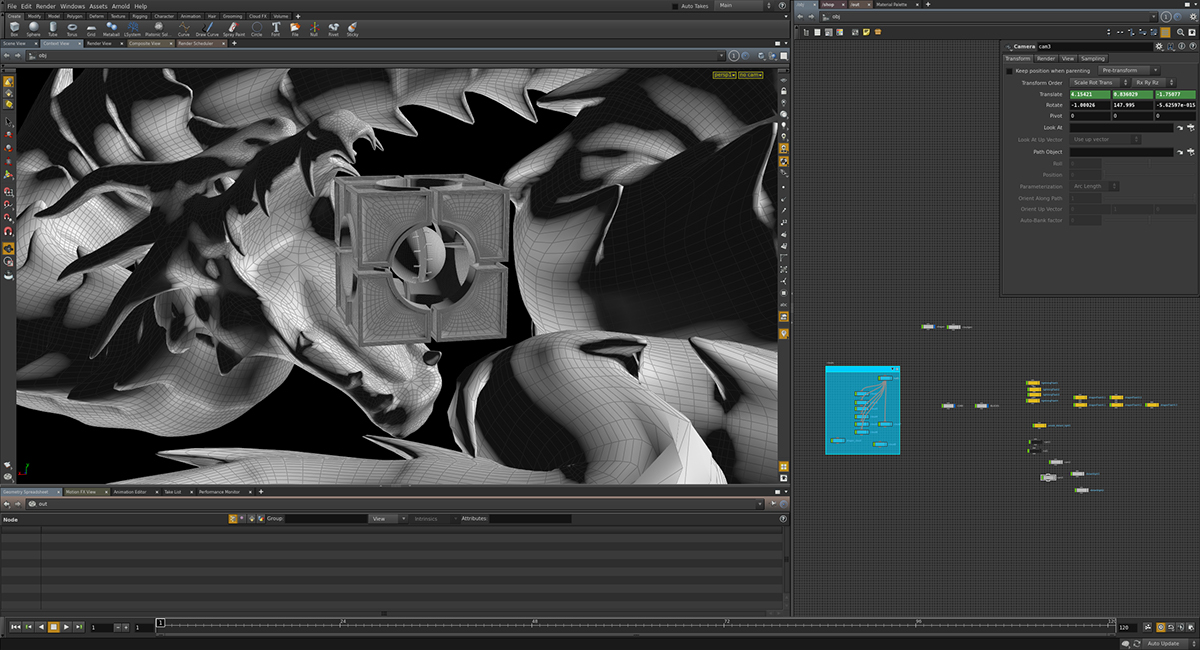Click the Camera name field cam3
This screenshot has width=1200, height=650.
(x=1095, y=46)
